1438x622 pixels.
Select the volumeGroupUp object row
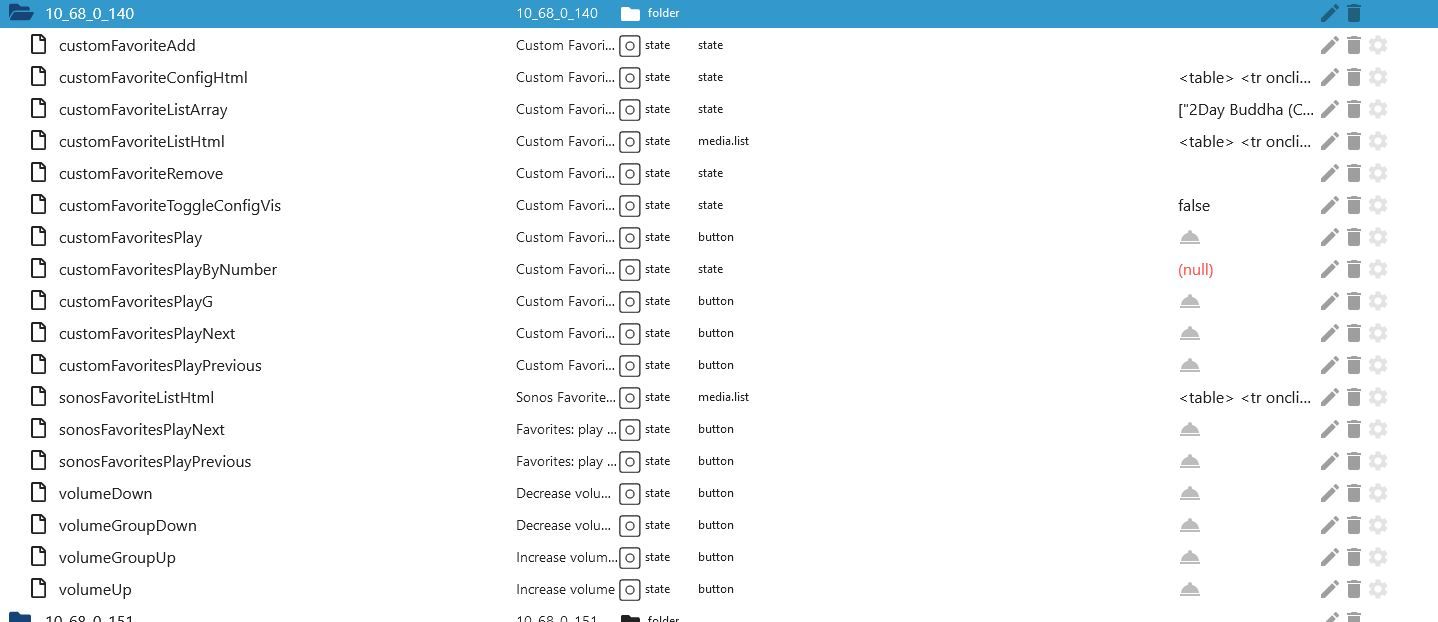pos(117,557)
